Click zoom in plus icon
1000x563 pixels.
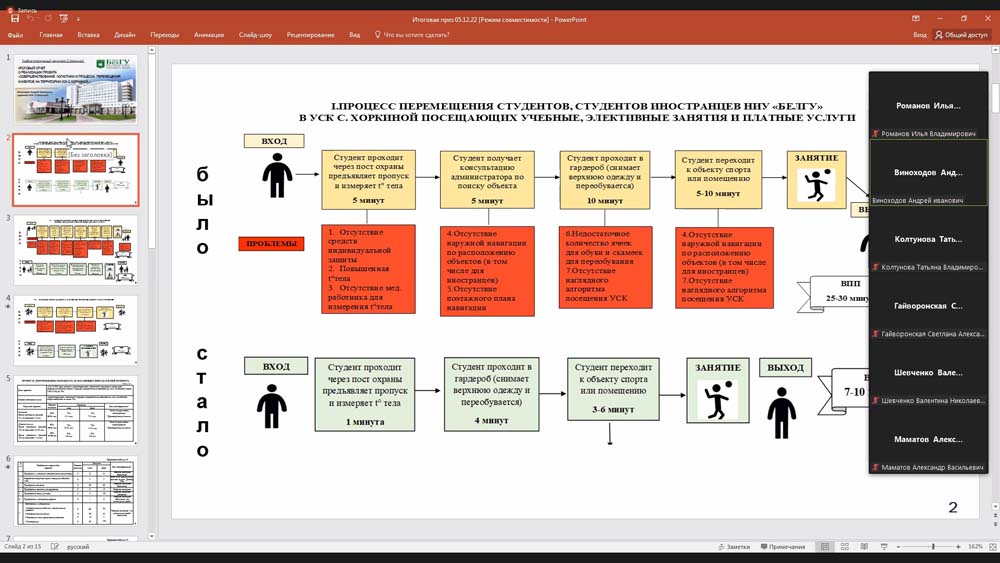(958, 547)
